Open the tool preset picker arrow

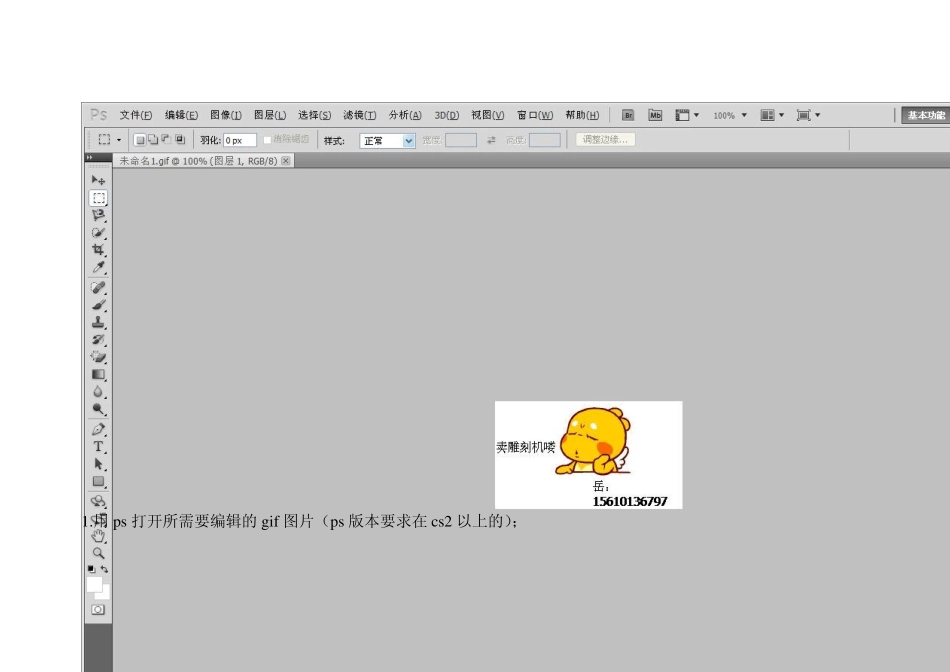119,140
